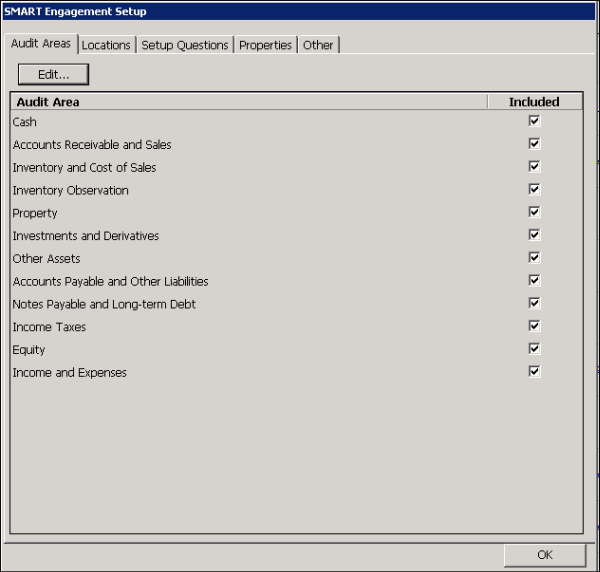The height and width of the screenshot is (572, 600).
Task: Select the Other Assets row
Action: (x=297, y=259)
